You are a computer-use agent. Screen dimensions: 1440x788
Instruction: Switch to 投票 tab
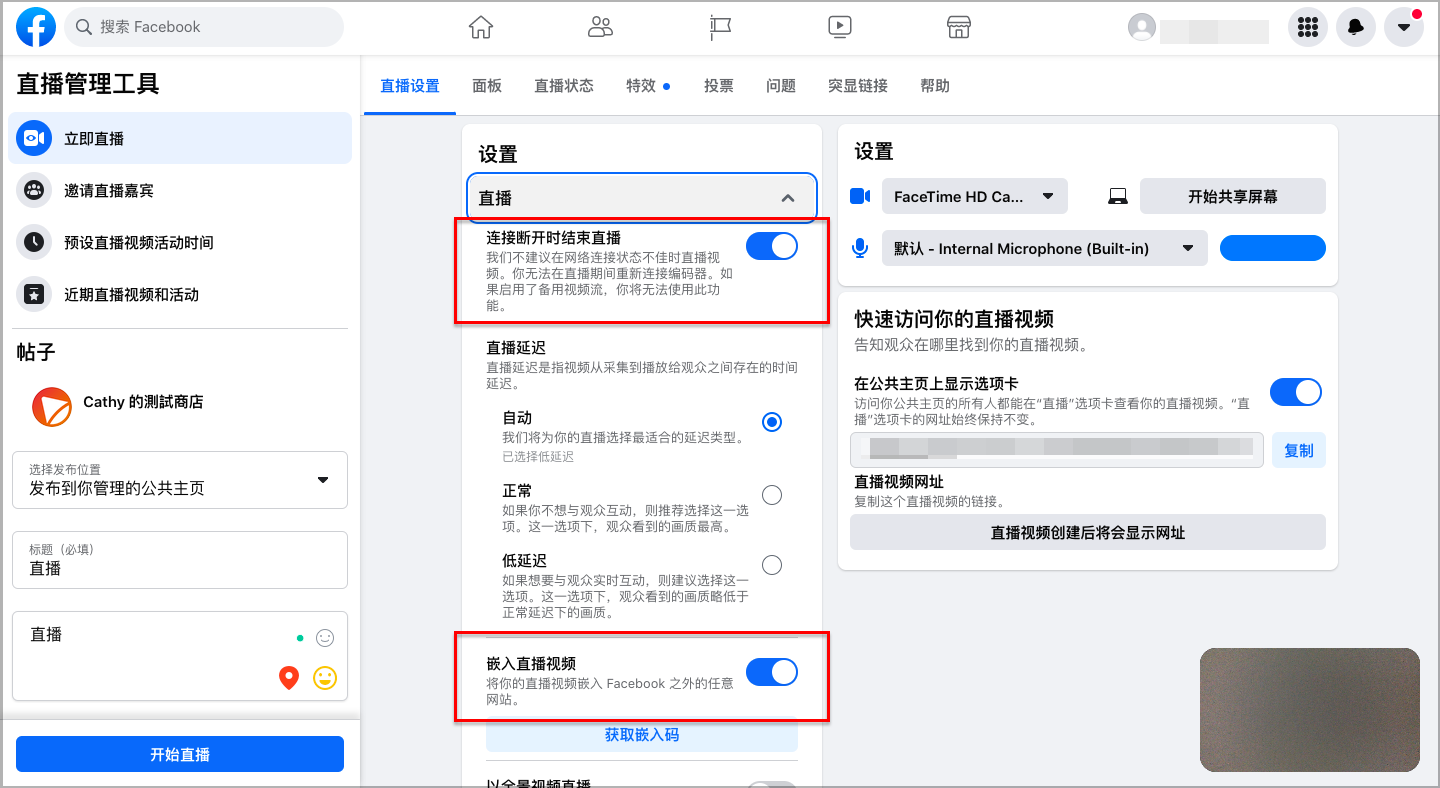tap(719, 86)
